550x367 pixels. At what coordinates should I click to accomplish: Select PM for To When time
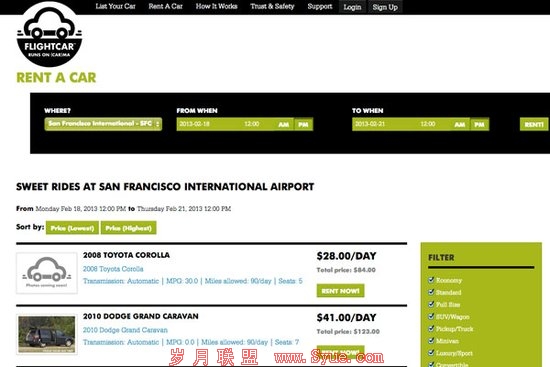pyautogui.click(x=479, y=125)
